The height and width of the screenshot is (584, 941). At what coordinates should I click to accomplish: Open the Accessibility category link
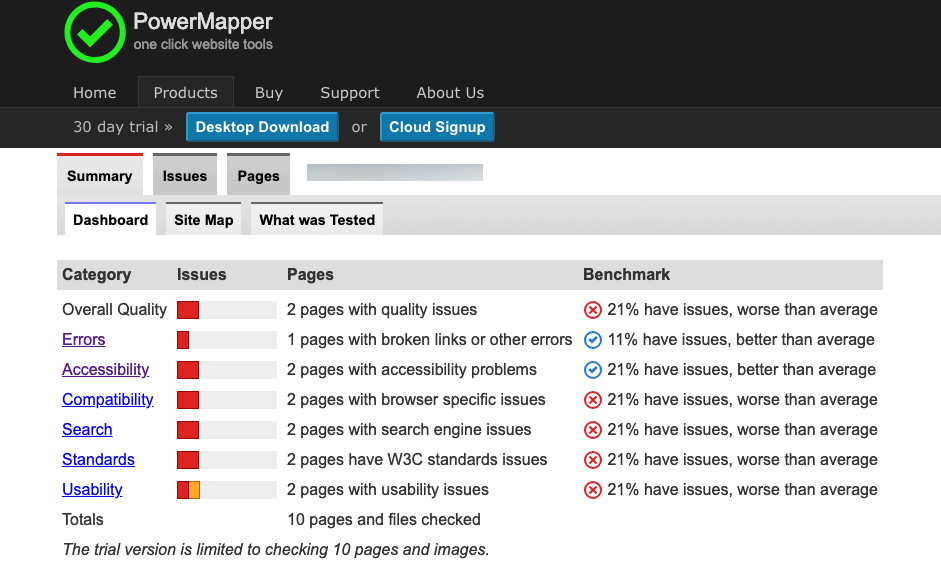[106, 370]
